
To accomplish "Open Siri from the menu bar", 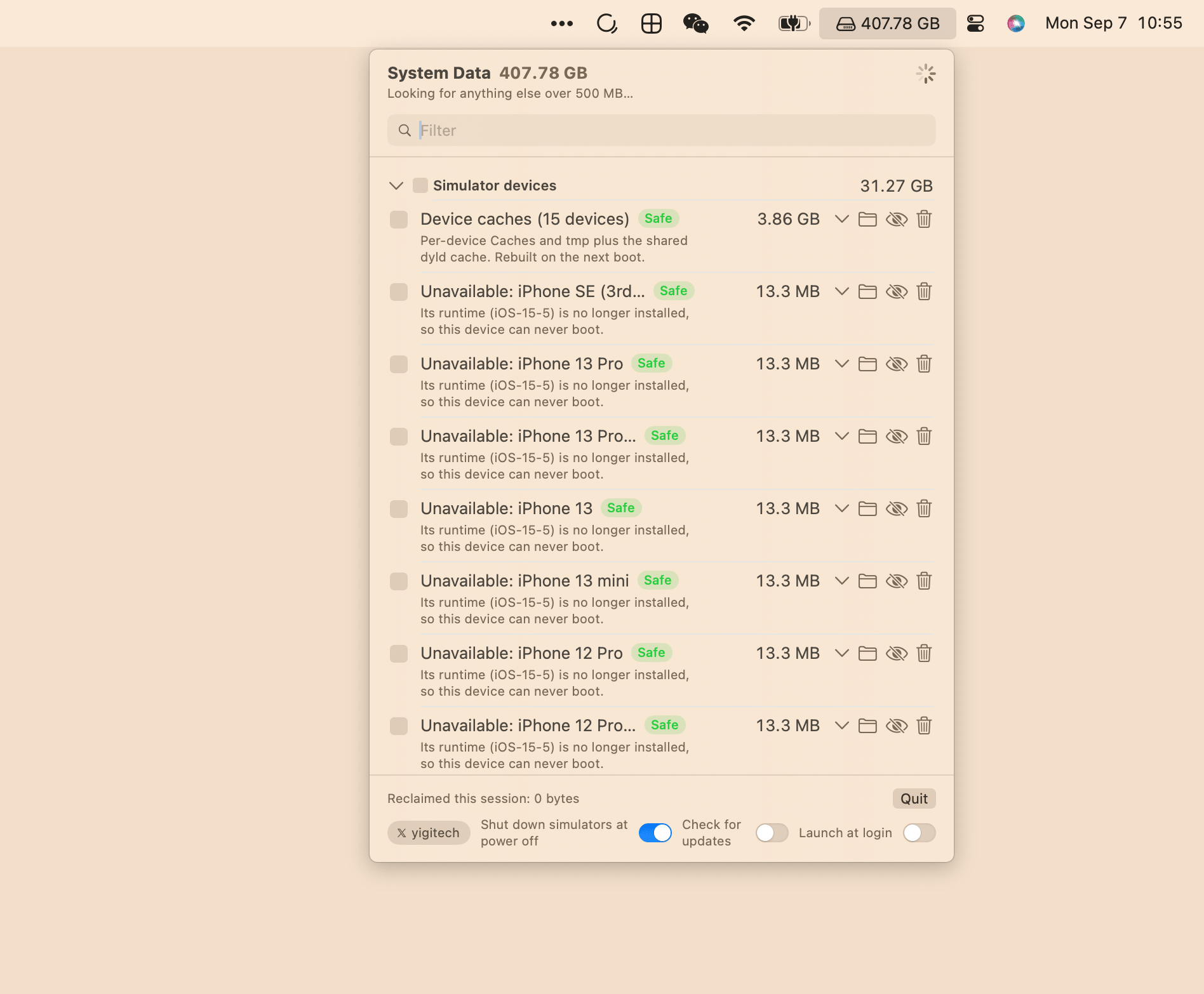I will [x=1016, y=23].
